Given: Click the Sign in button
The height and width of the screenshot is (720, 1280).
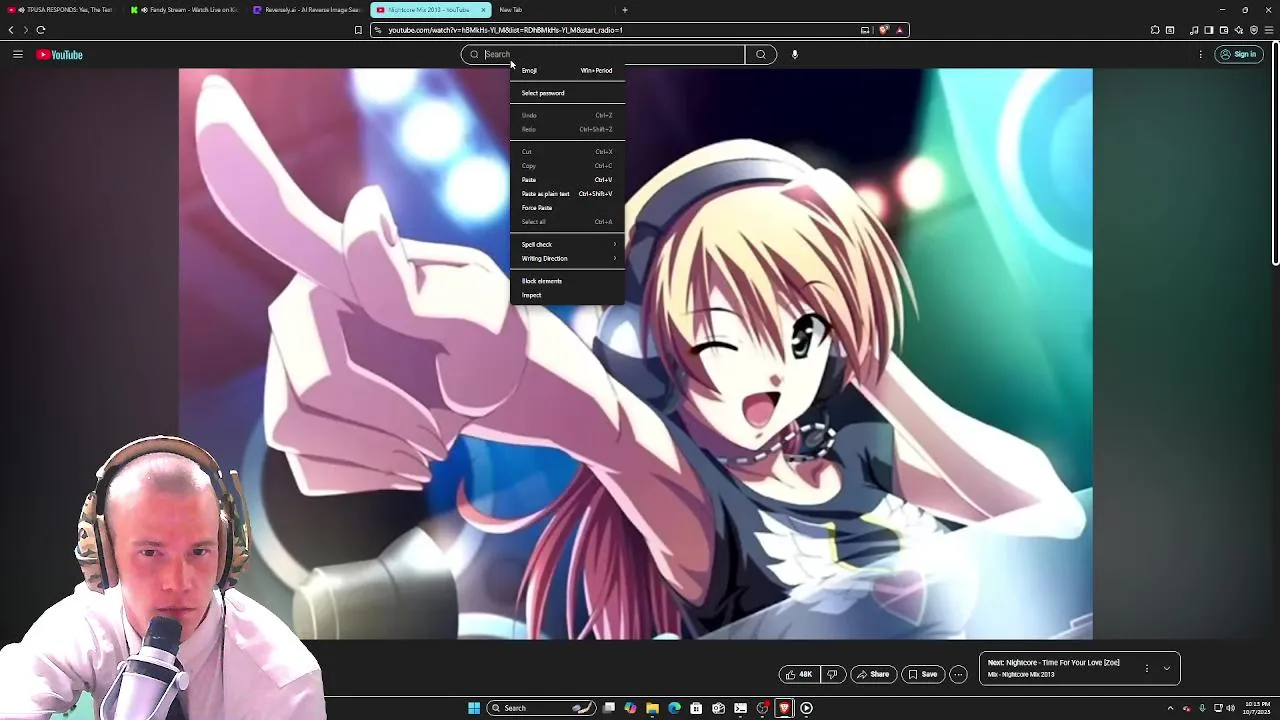Looking at the screenshot, I should click(1238, 54).
